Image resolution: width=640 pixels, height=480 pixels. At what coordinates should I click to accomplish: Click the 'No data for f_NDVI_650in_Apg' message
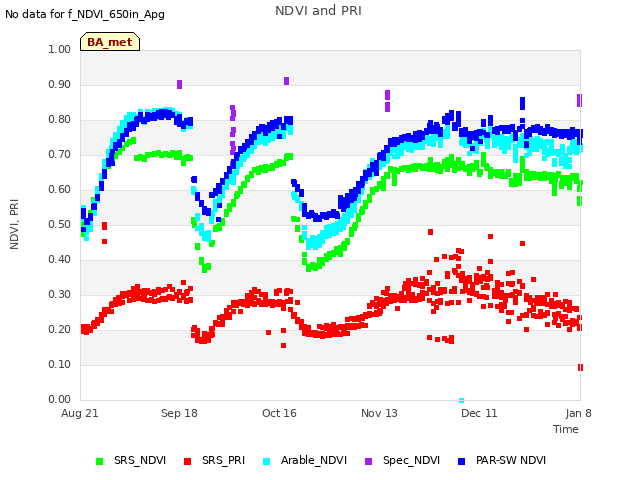click(85, 14)
